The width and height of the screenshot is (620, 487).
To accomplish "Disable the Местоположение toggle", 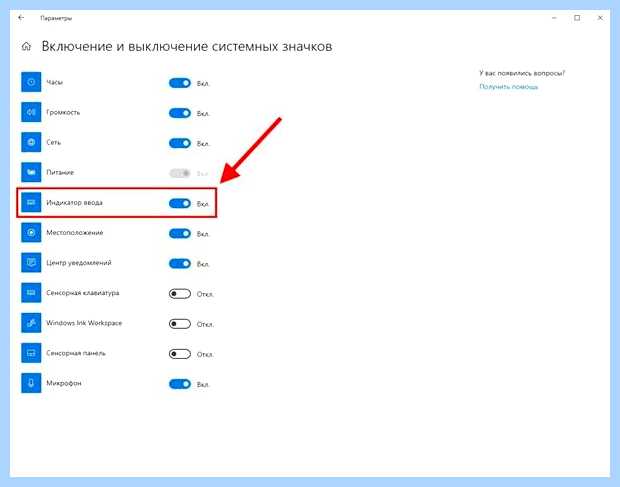I will pyautogui.click(x=180, y=233).
